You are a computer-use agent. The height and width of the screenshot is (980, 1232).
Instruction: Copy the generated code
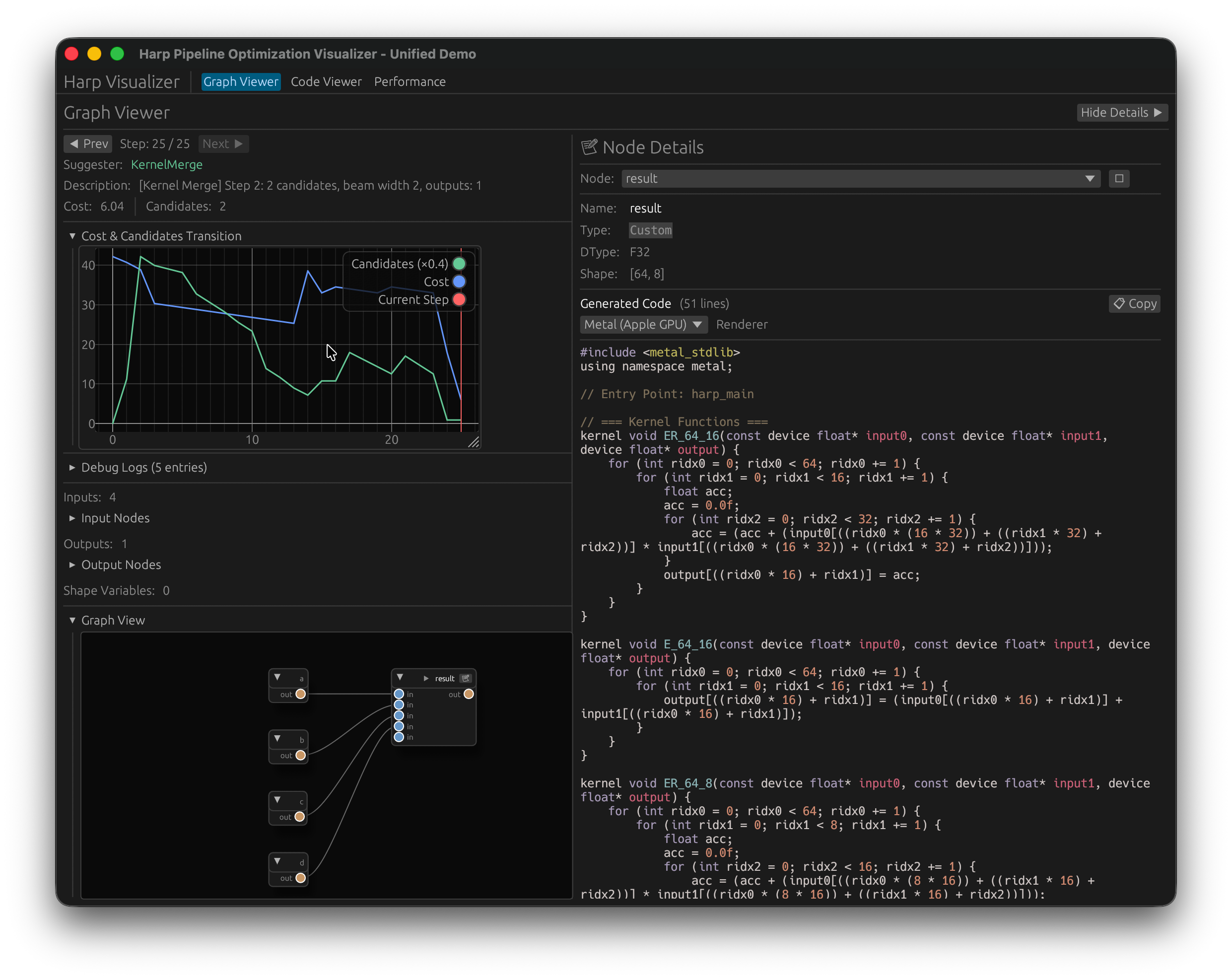1134,304
